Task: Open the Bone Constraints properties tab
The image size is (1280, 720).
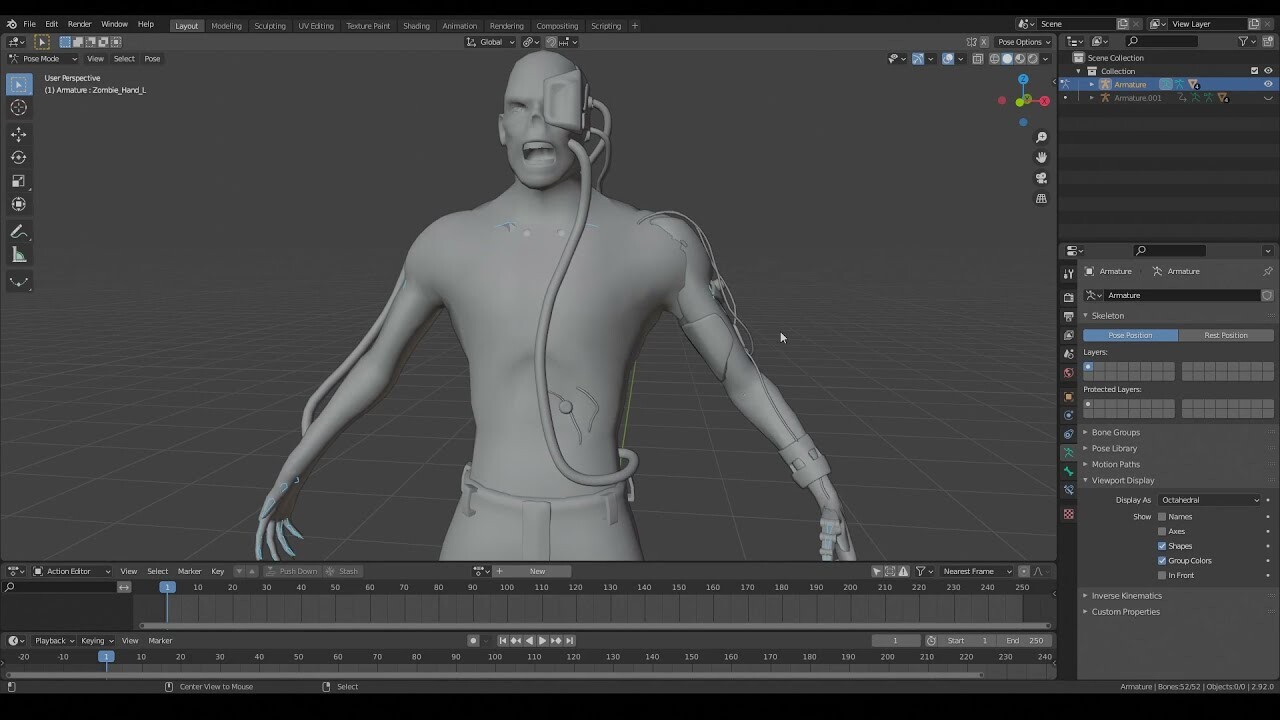Action: tap(1068, 490)
